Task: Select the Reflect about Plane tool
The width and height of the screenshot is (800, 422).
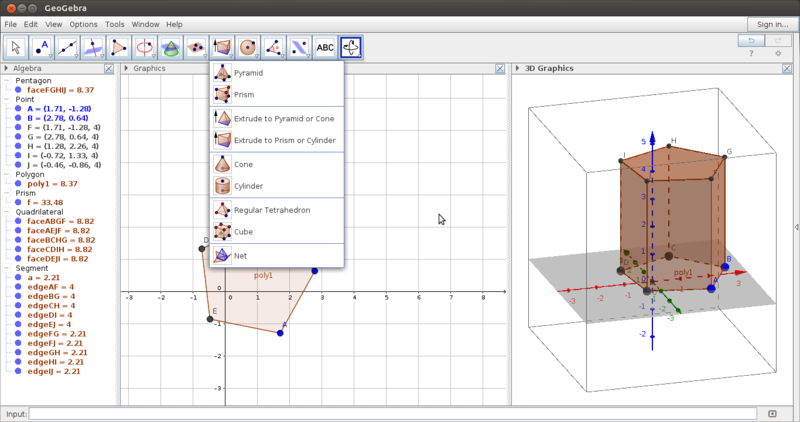Action: [299, 47]
